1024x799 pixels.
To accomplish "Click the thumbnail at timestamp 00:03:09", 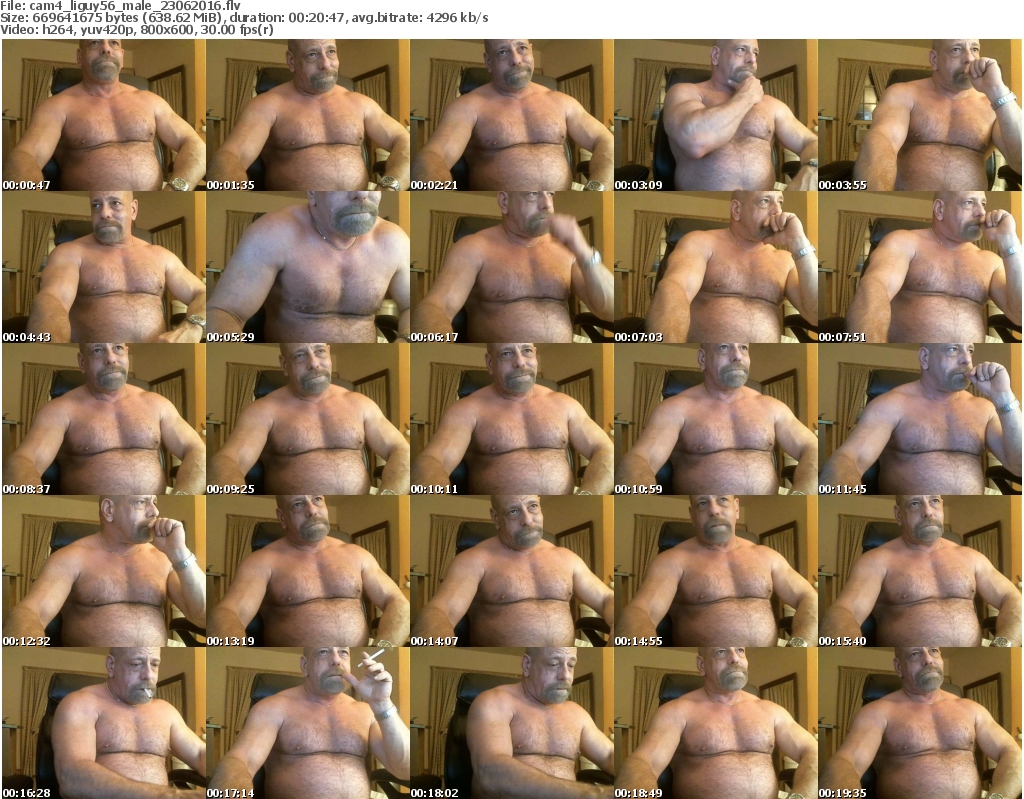I will pos(715,115).
